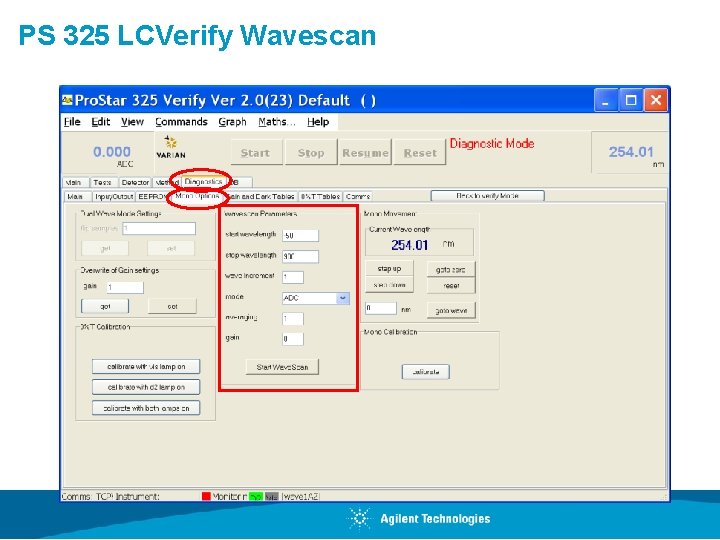Screen dimensions: 720x540
Task: Click the start wavelength input field
Action: coord(300,236)
